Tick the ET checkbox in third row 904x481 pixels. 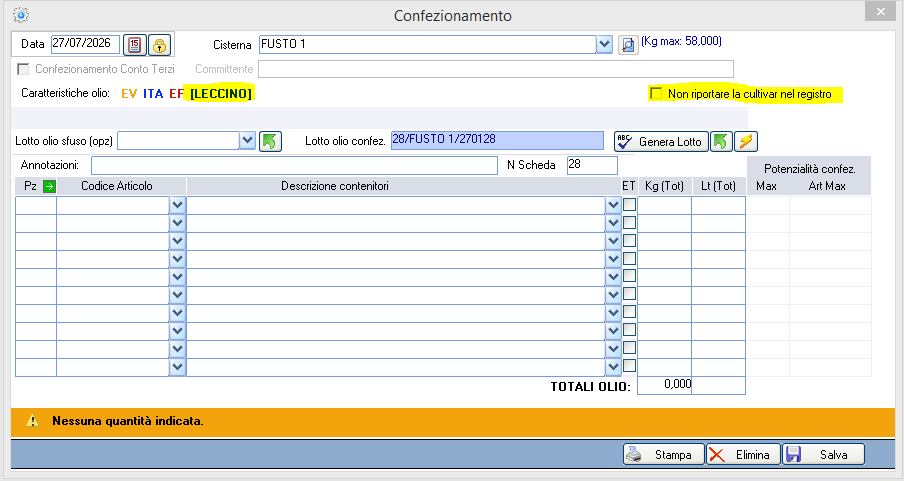coord(630,240)
